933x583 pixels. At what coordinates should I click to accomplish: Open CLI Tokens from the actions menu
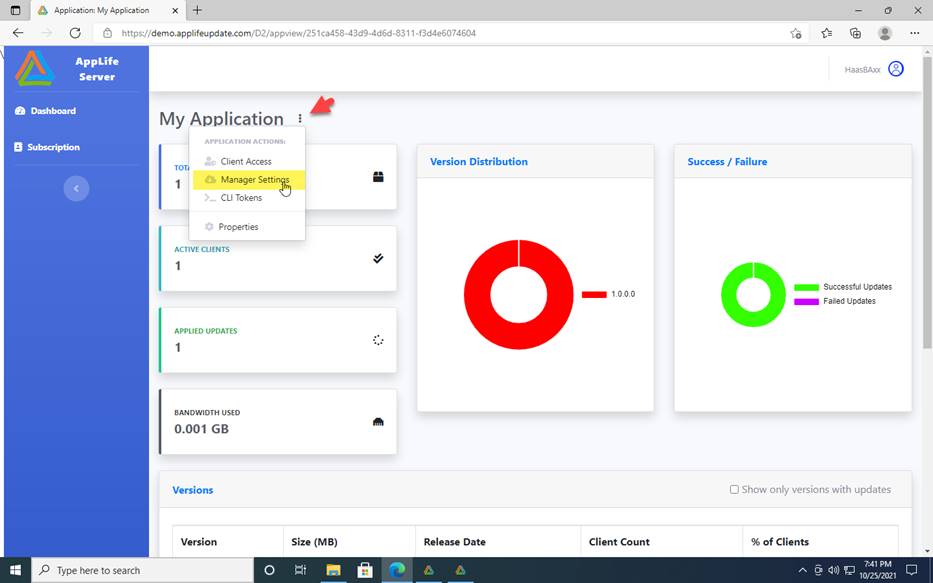click(x=241, y=198)
